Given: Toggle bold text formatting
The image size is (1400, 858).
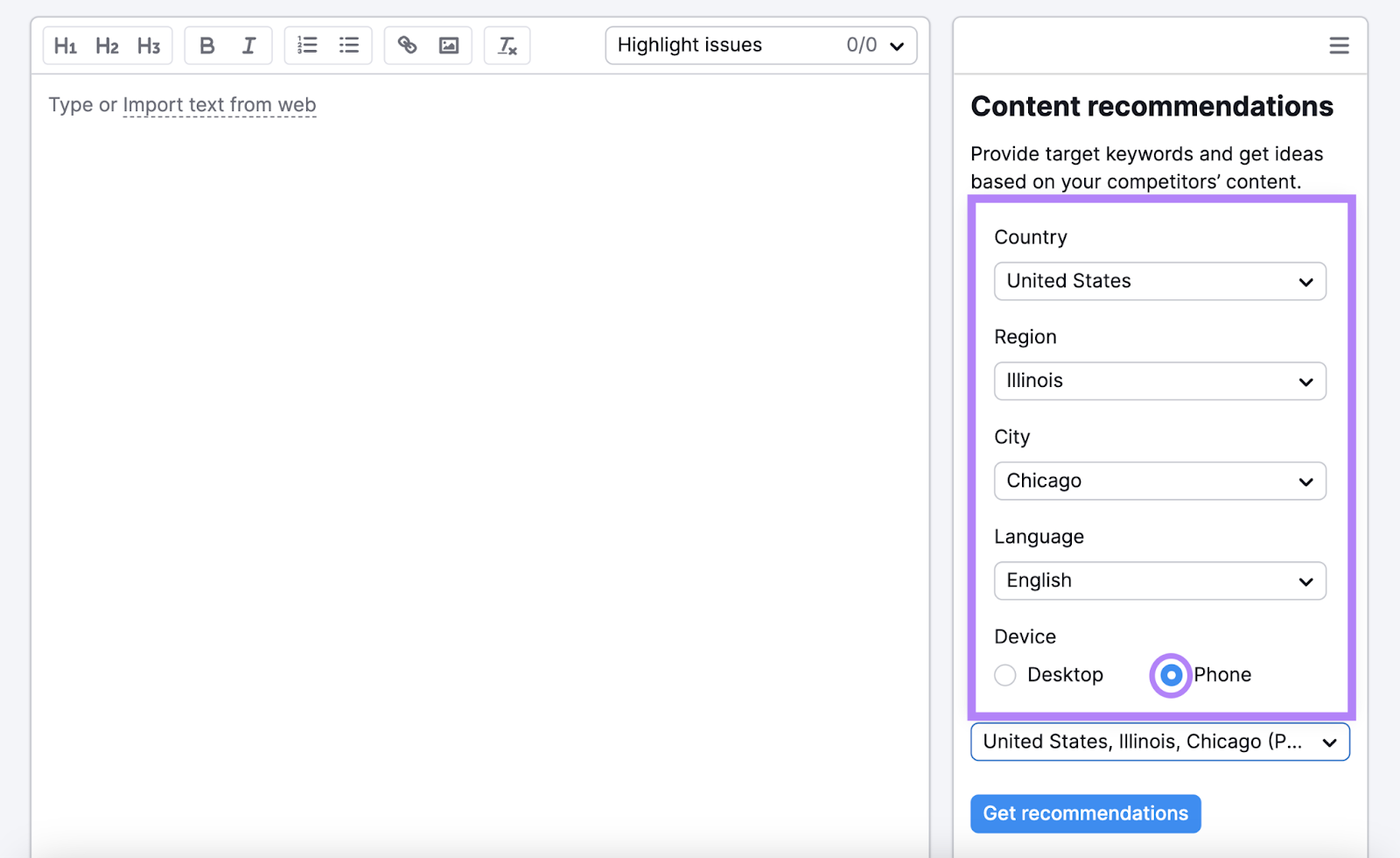Looking at the screenshot, I should coord(206,46).
